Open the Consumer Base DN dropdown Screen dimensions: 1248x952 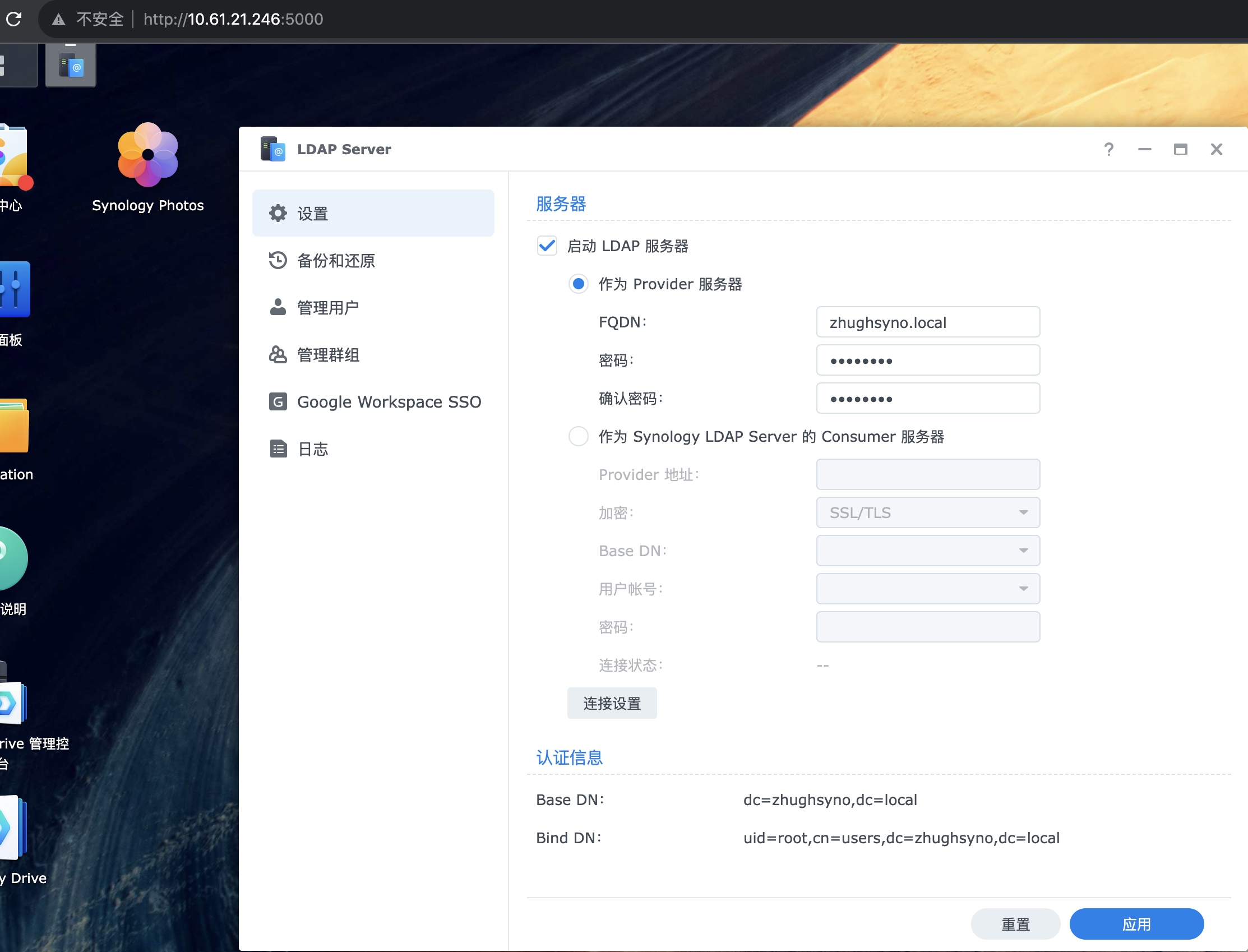[x=928, y=550]
